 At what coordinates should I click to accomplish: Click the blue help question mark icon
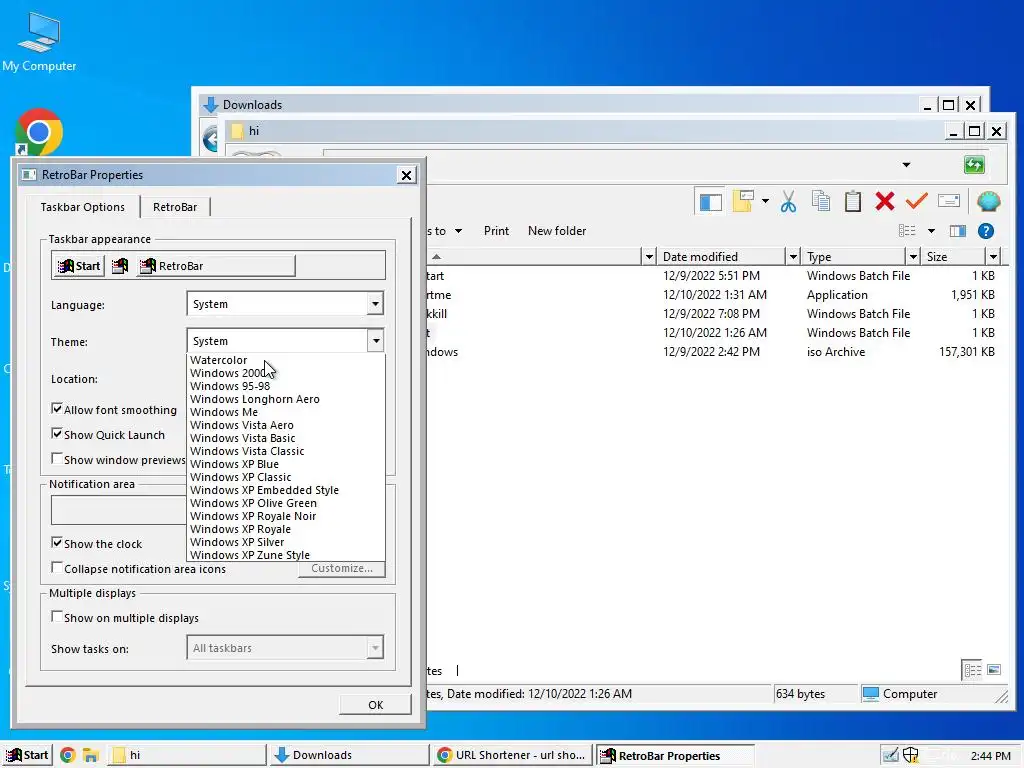tap(985, 231)
